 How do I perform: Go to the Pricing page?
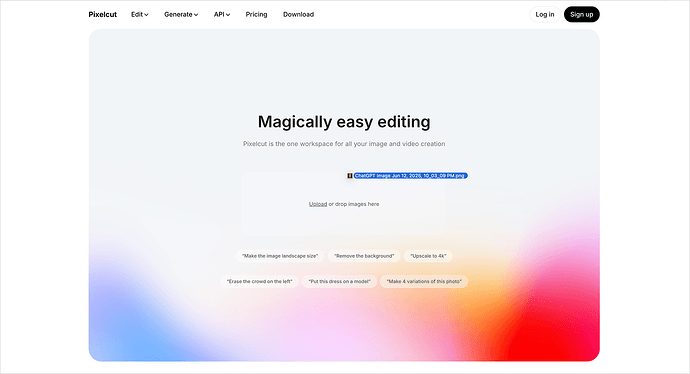(x=256, y=15)
